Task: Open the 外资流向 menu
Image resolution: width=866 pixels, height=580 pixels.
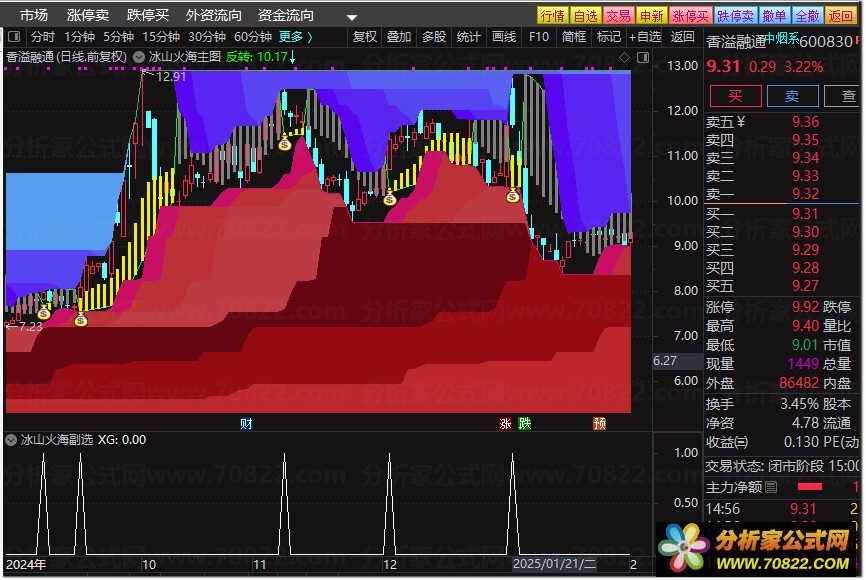Action: 214,15
